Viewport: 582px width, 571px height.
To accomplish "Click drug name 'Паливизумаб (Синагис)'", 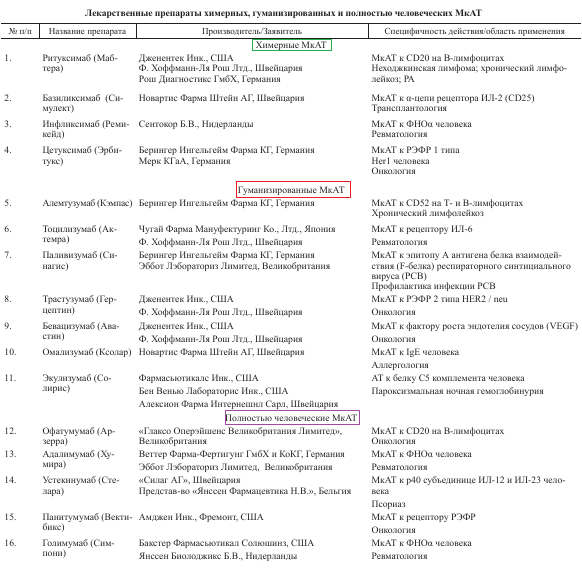I will 79,260.
